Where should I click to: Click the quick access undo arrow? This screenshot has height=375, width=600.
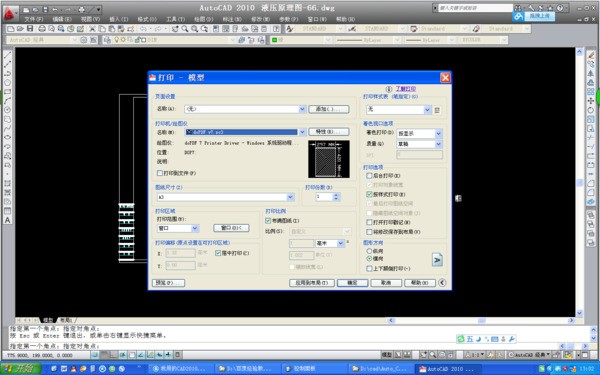coord(55,9)
